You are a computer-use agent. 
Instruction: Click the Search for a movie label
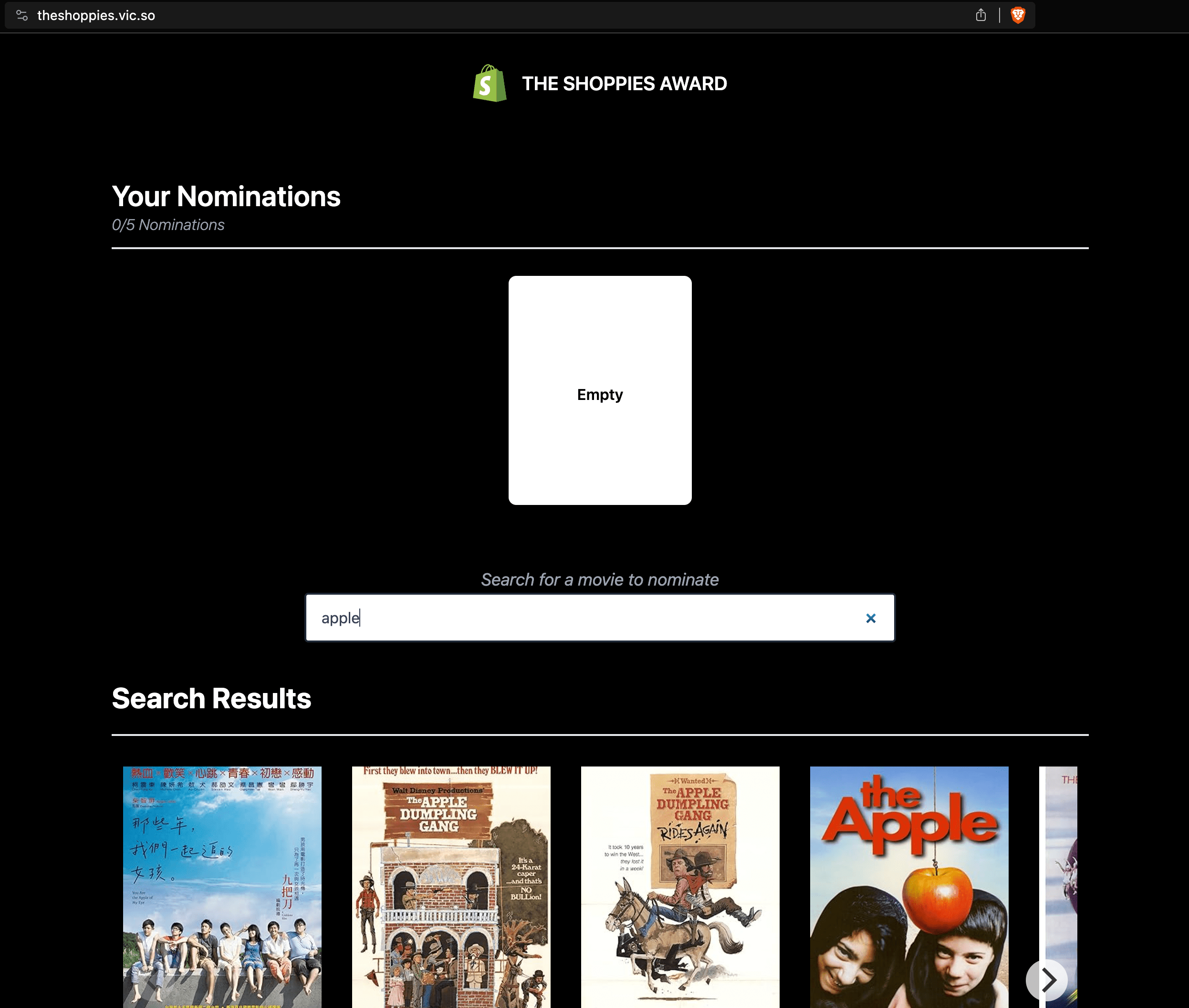coord(600,579)
